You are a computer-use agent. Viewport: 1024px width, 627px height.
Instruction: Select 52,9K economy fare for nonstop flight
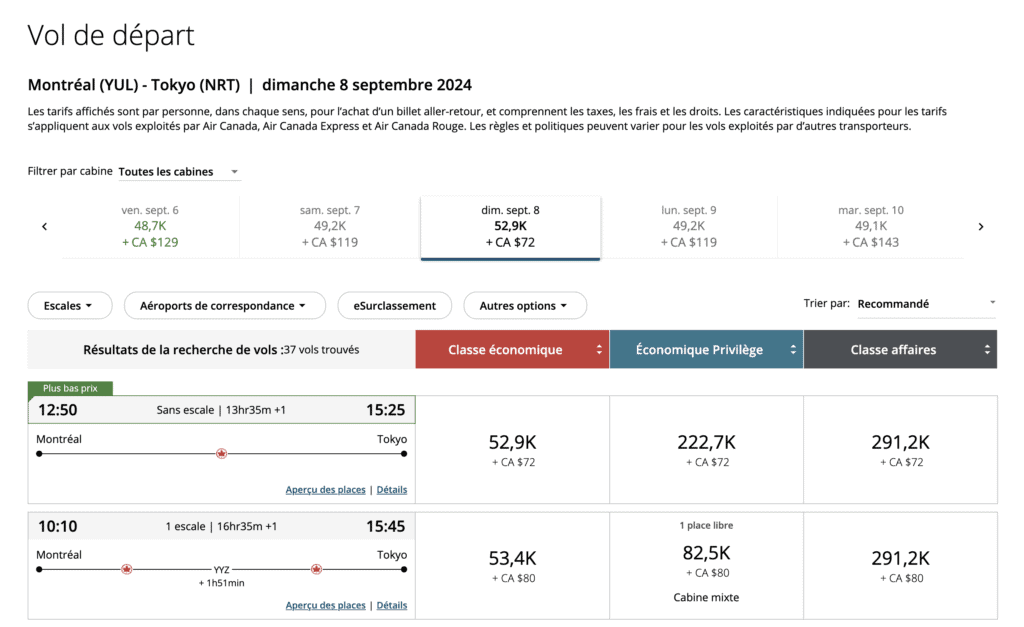(512, 449)
